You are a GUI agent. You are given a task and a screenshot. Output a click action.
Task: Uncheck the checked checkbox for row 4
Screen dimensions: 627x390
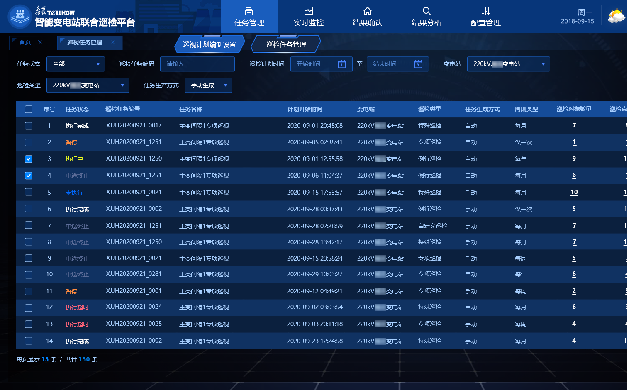pos(28,176)
